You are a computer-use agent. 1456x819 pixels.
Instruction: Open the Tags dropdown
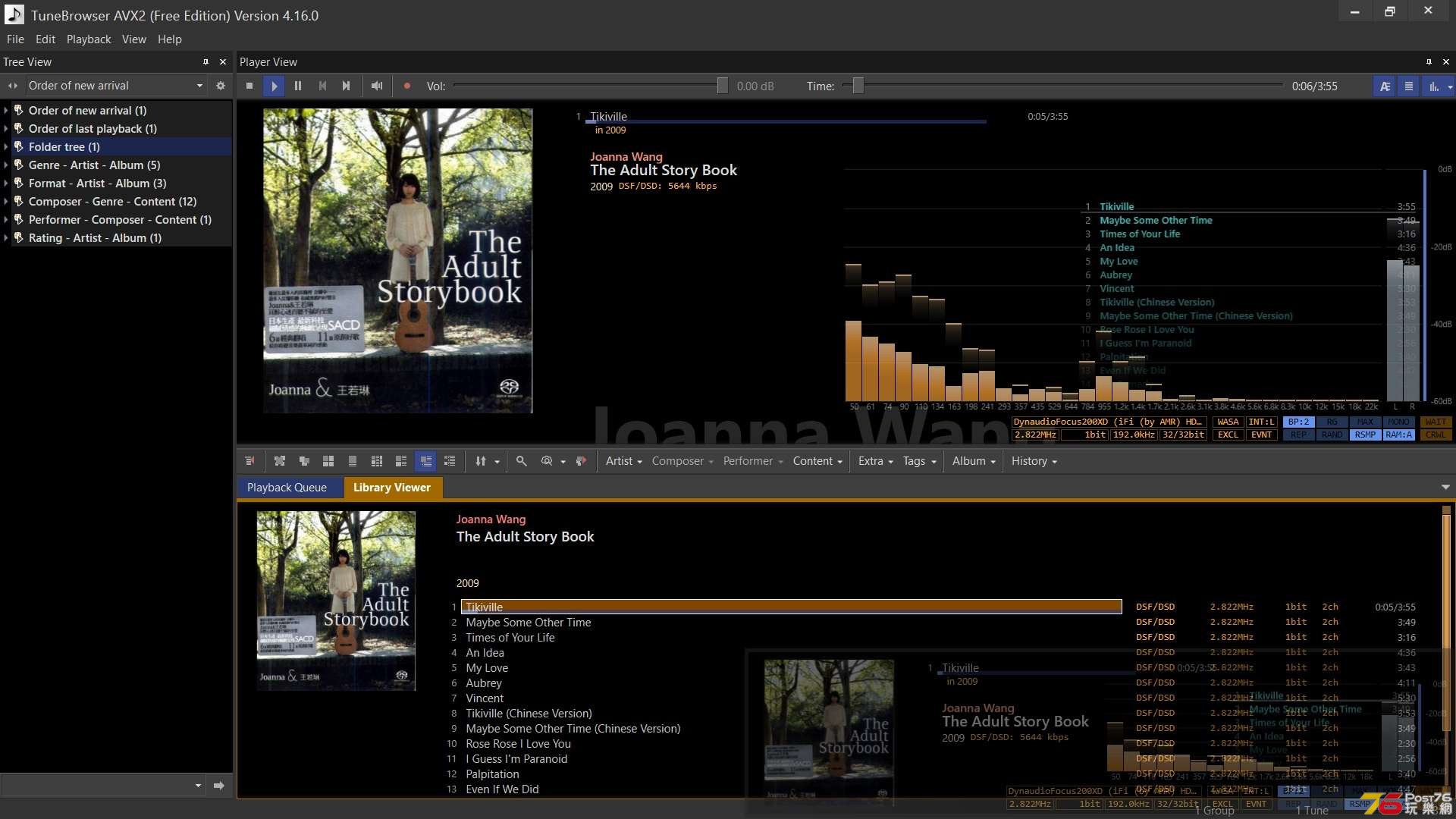(x=919, y=461)
